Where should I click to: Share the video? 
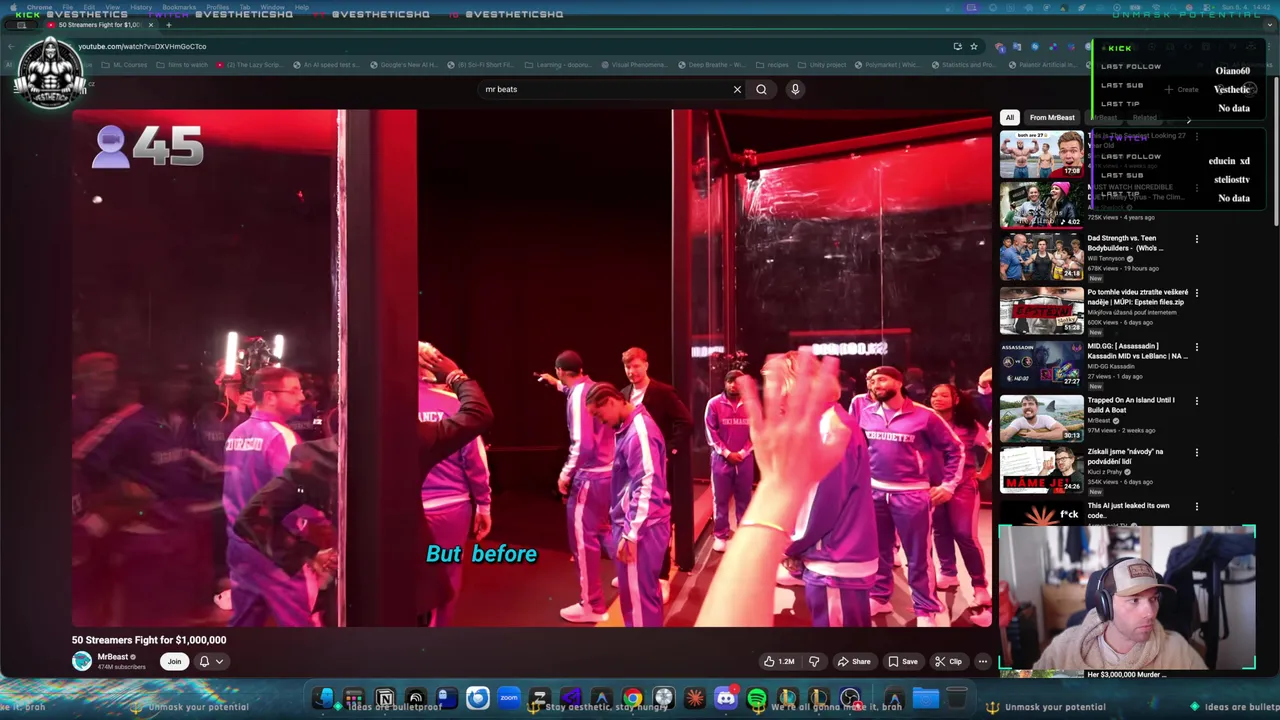tap(854, 661)
